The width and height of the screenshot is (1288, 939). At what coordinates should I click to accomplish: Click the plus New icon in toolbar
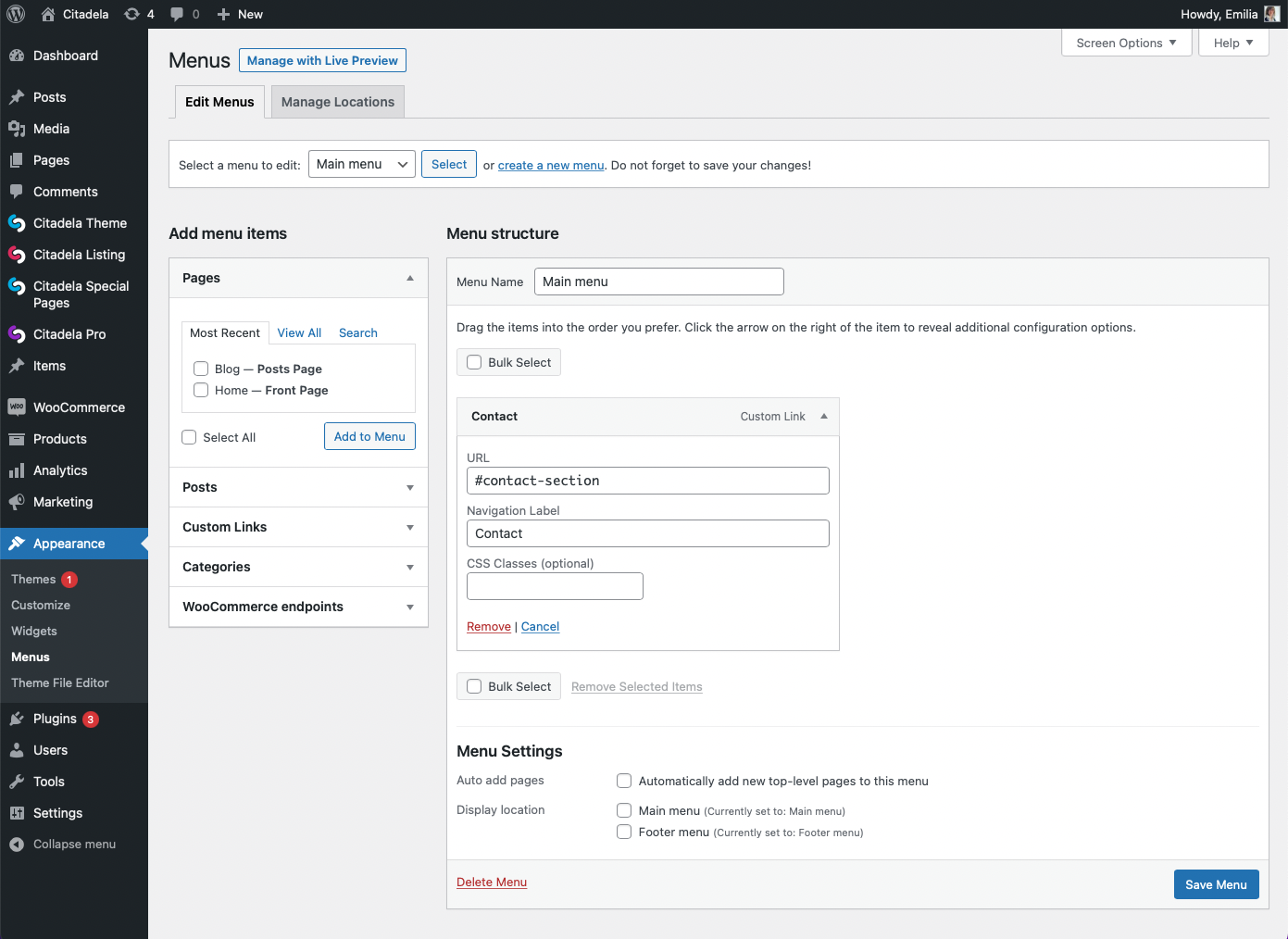click(223, 14)
